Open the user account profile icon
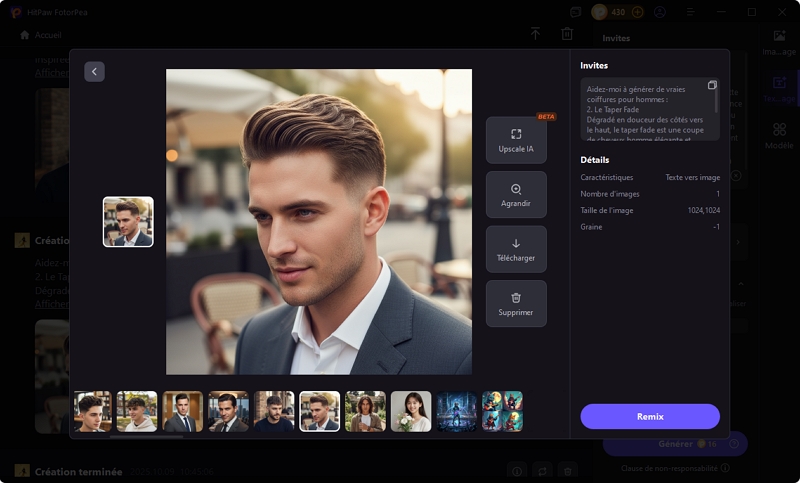800x483 pixels. tap(660, 12)
